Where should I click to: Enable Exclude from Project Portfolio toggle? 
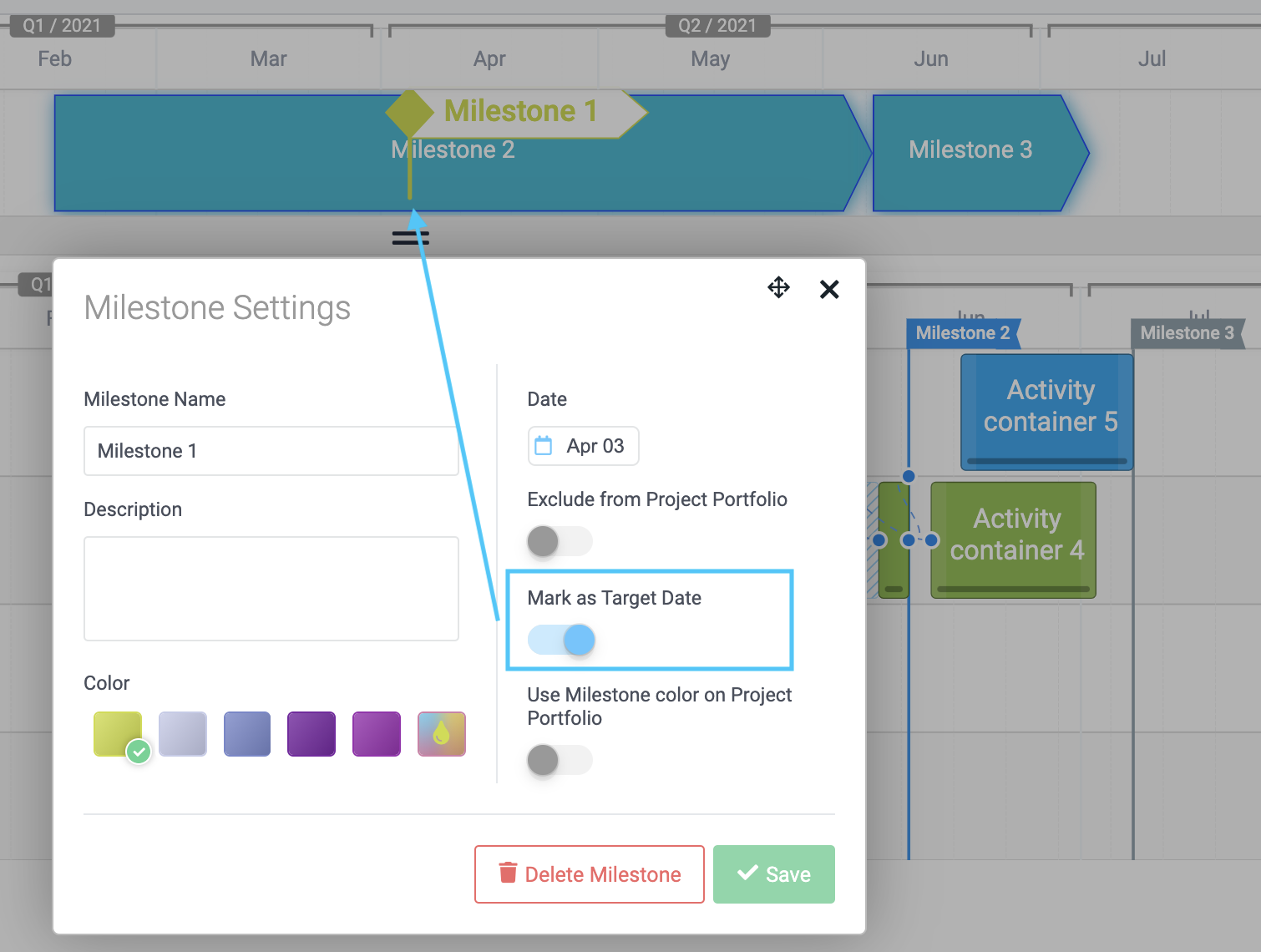(x=560, y=541)
